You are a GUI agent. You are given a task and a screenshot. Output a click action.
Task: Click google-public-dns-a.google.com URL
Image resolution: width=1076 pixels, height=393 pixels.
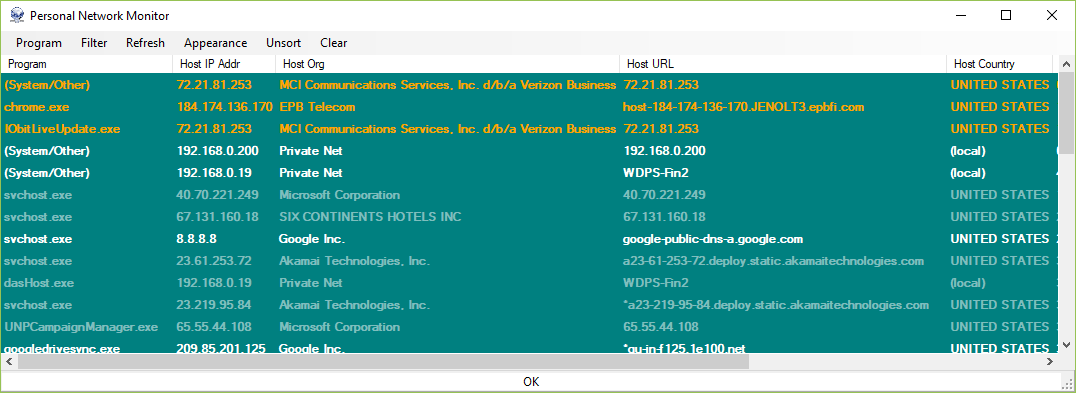coord(713,239)
